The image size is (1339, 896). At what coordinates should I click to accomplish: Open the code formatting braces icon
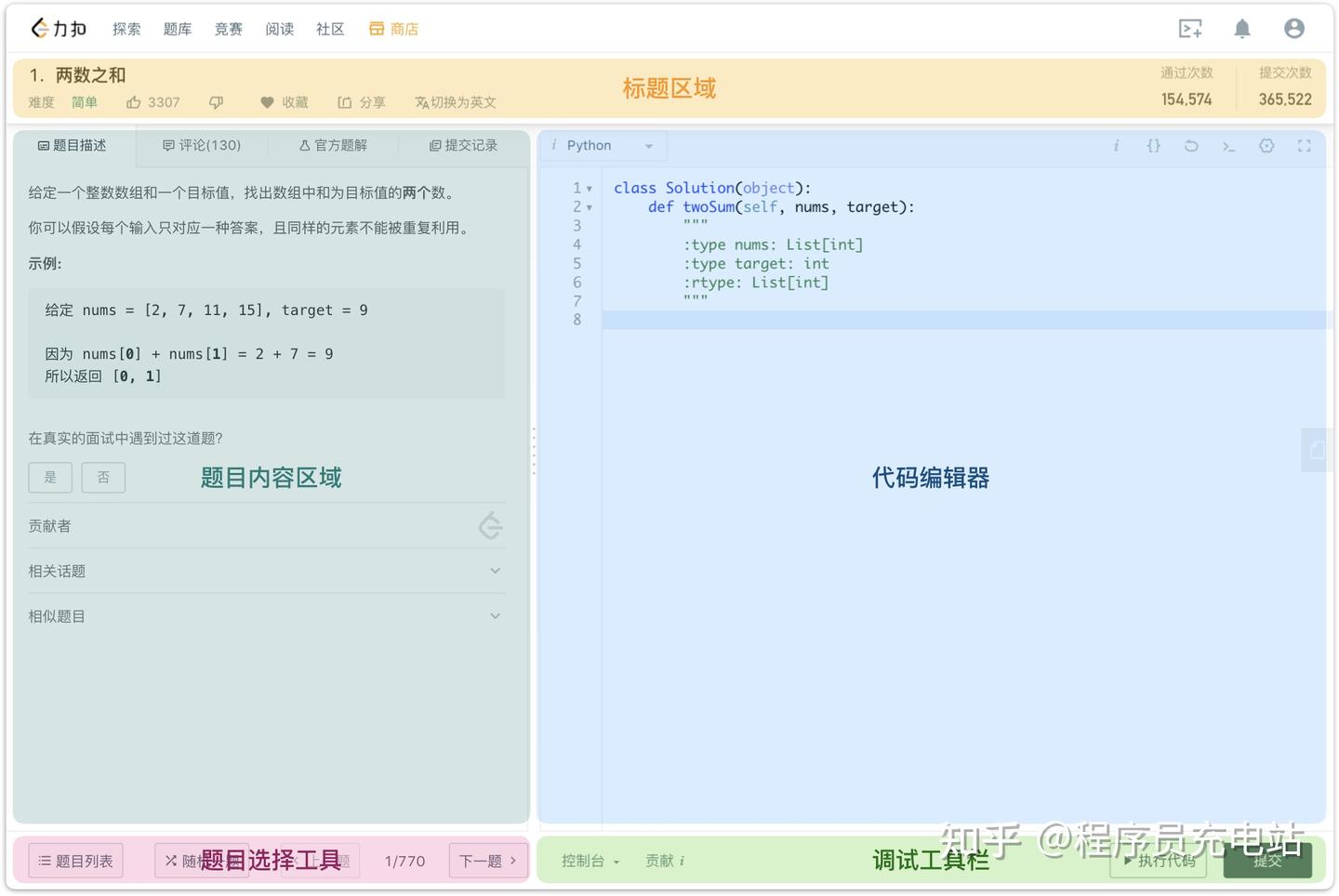pyautogui.click(x=1154, y=146)
